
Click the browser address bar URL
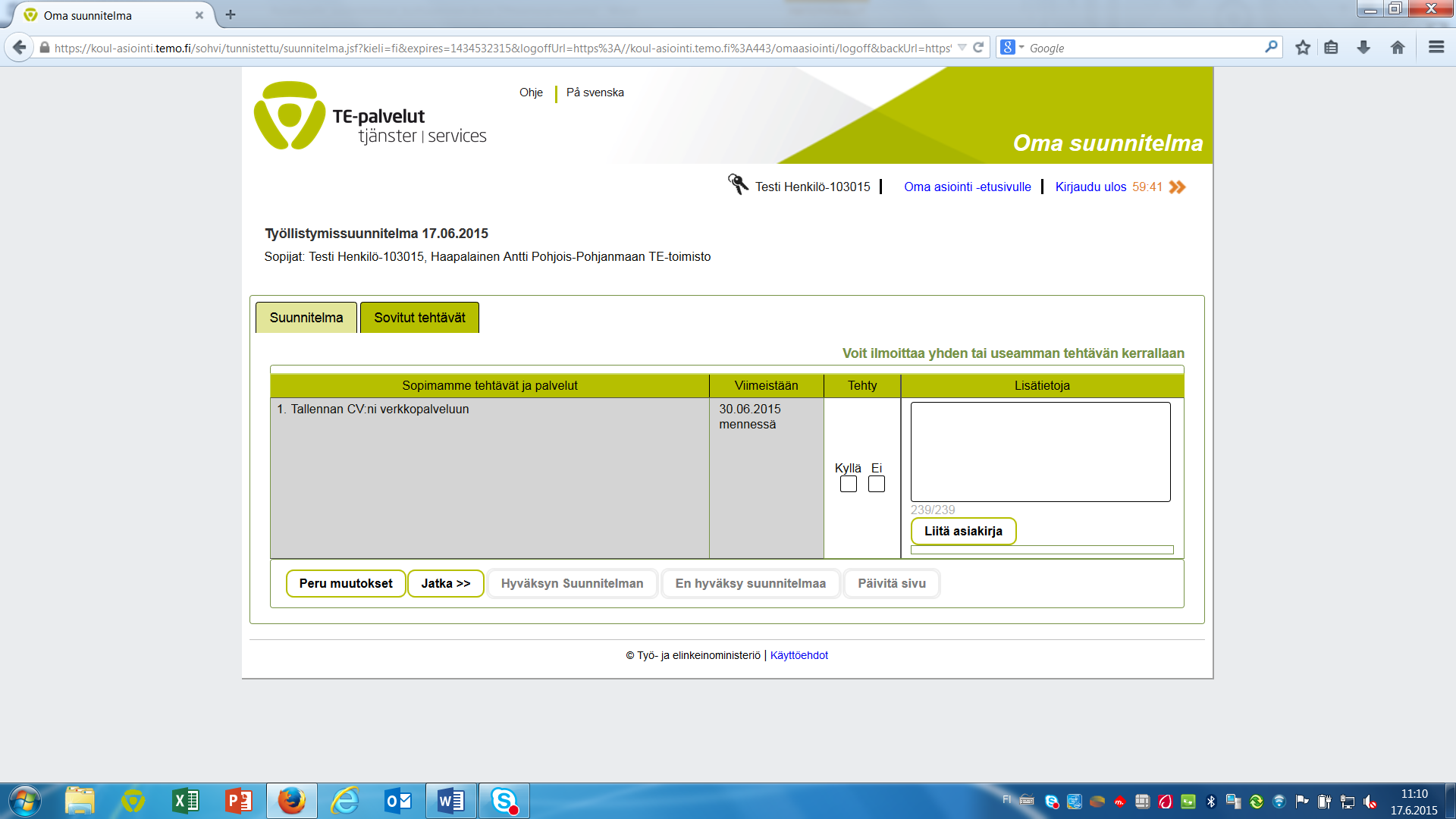pyautogui.click(x=503, y=48)
